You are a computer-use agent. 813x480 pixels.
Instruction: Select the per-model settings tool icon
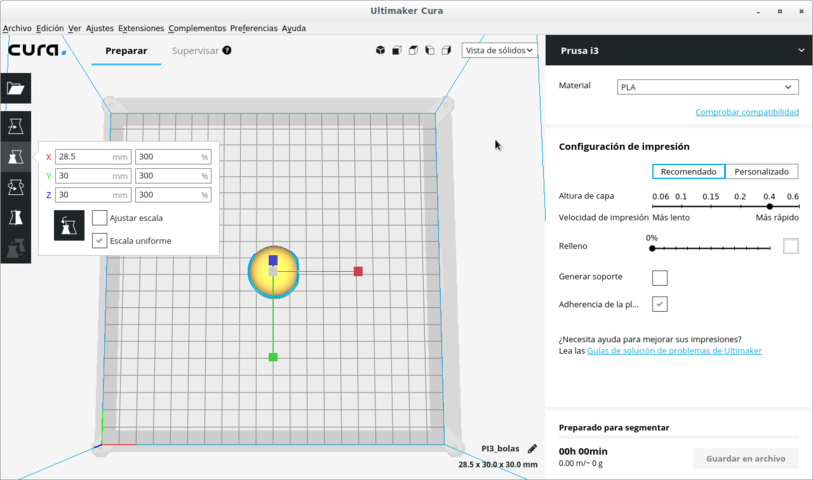[x=16, y=248]
